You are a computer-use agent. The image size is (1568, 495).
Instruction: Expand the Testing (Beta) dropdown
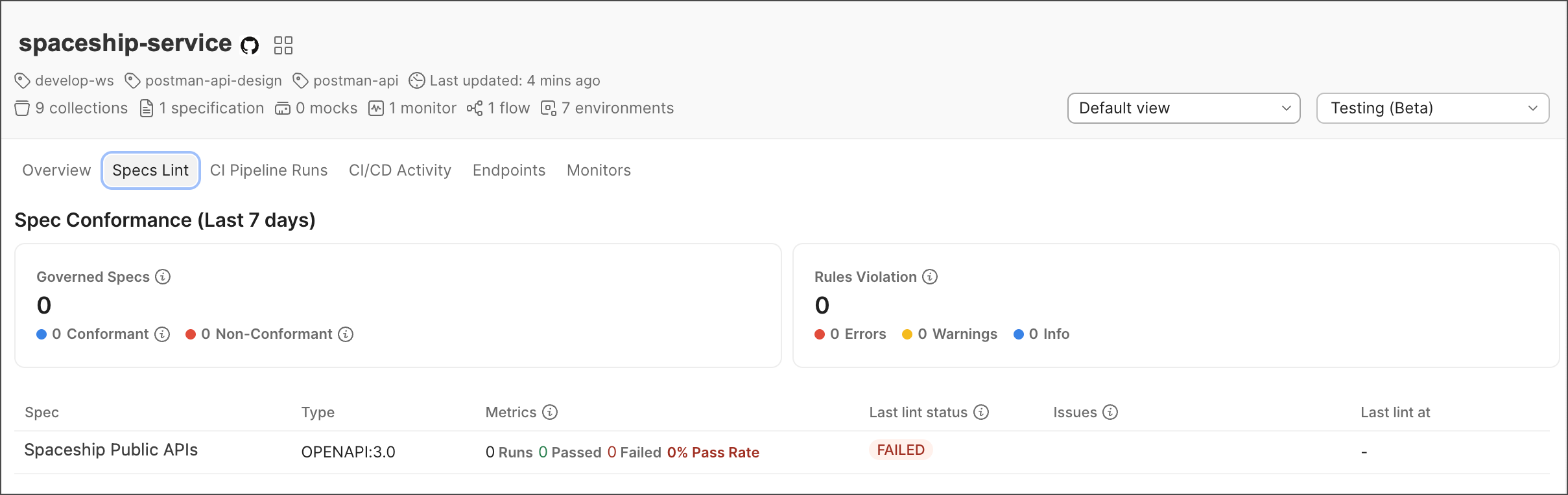pos(1432,108)
